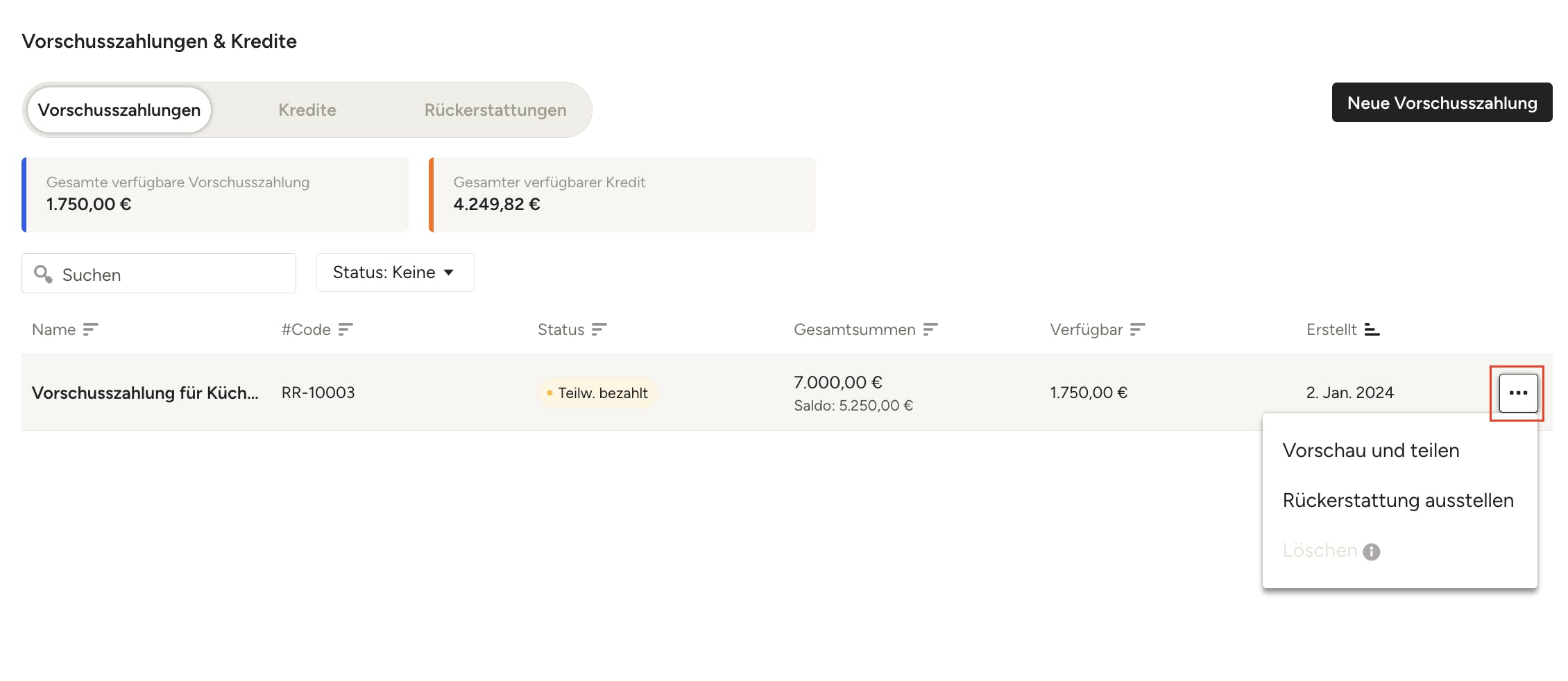Image resolution: width=1568 pixels, height=681 pixels.
Task: Sort by Verfügbar column icon
Action: [x=1137, y=329]
